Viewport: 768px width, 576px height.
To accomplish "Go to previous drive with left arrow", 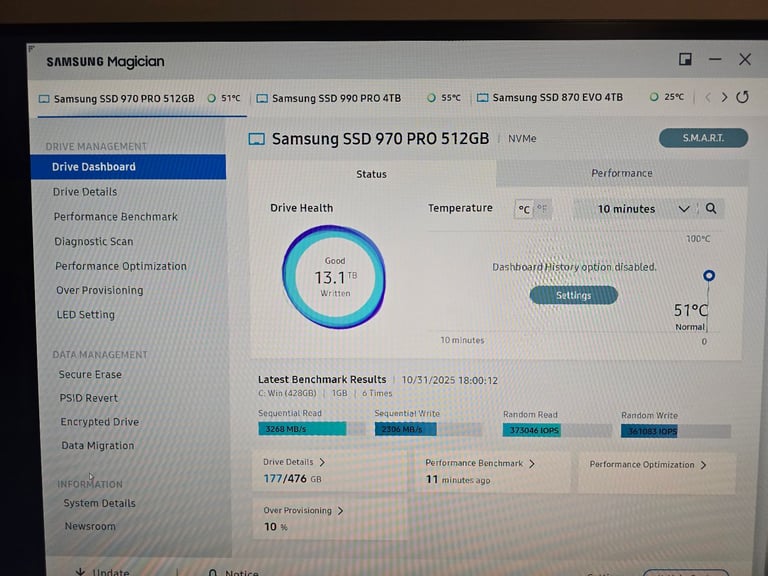I will (x=708, y=97).
